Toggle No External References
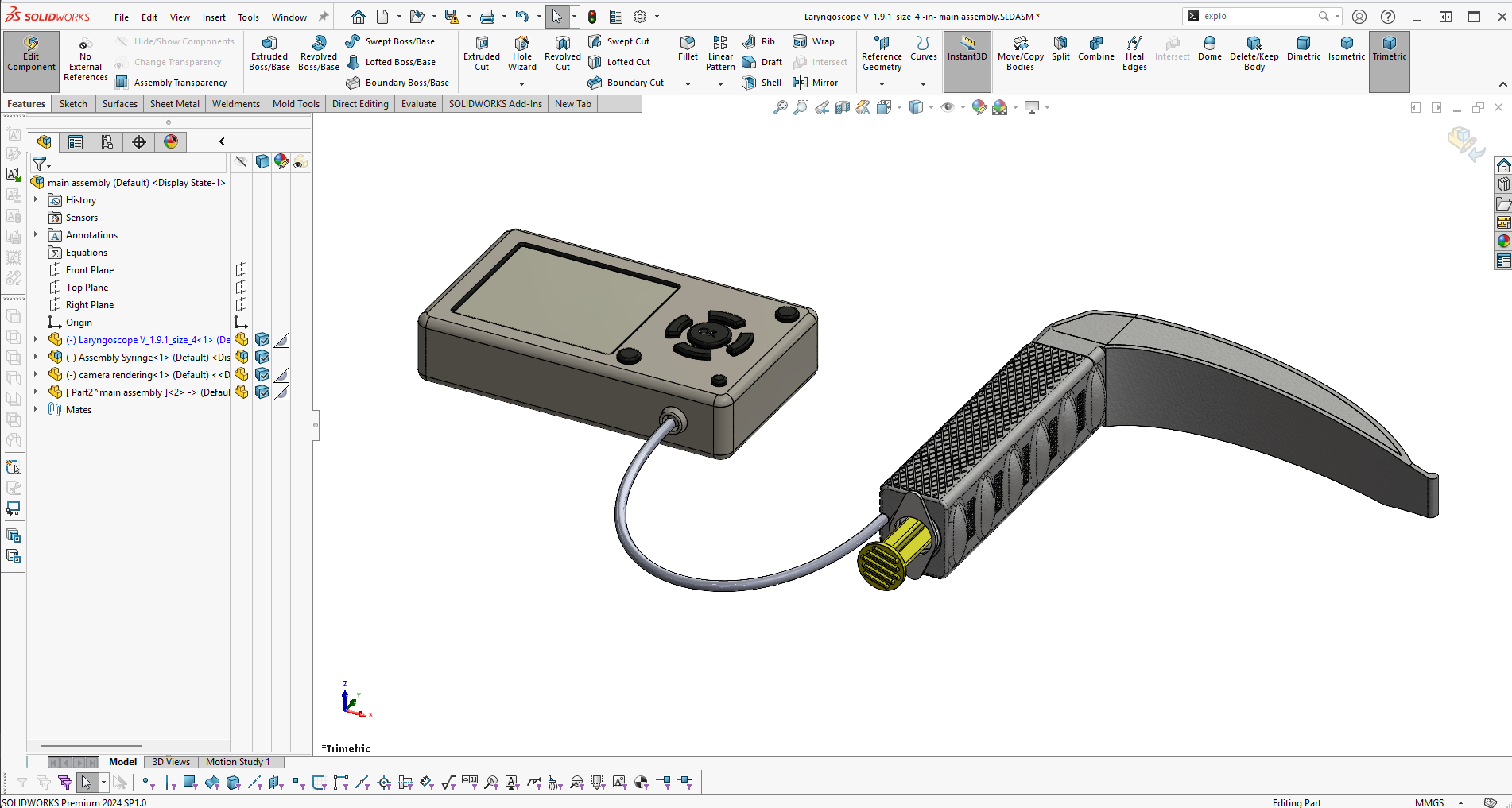Image resolution: width=1512 pixels, height=808 pixels. point(85,59)
